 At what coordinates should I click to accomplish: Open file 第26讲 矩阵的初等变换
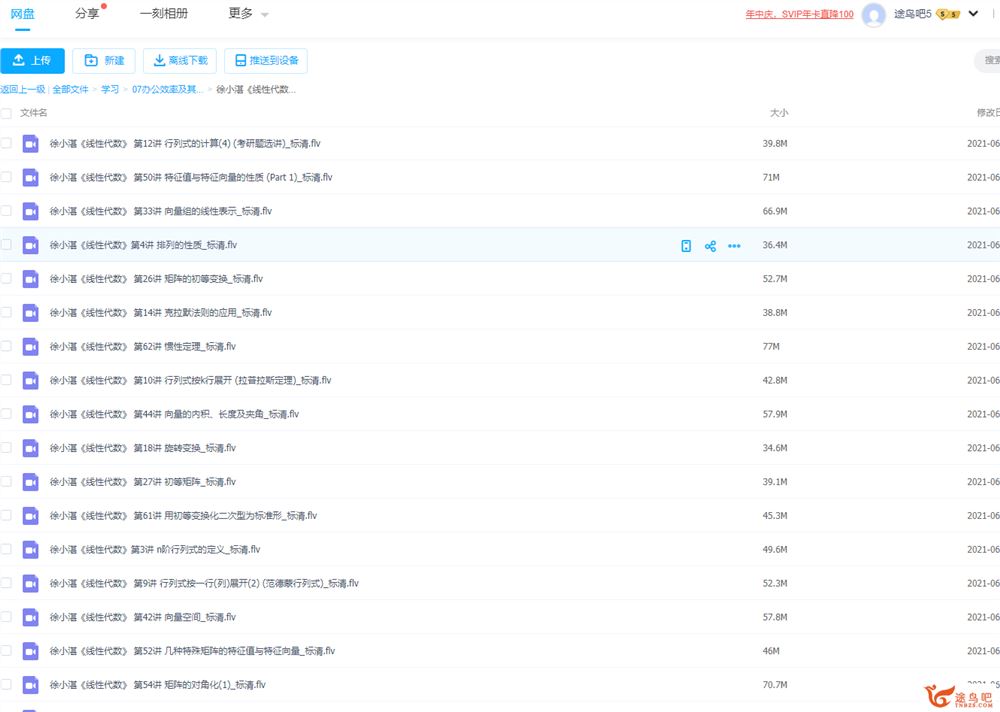(x=156, y=279)
